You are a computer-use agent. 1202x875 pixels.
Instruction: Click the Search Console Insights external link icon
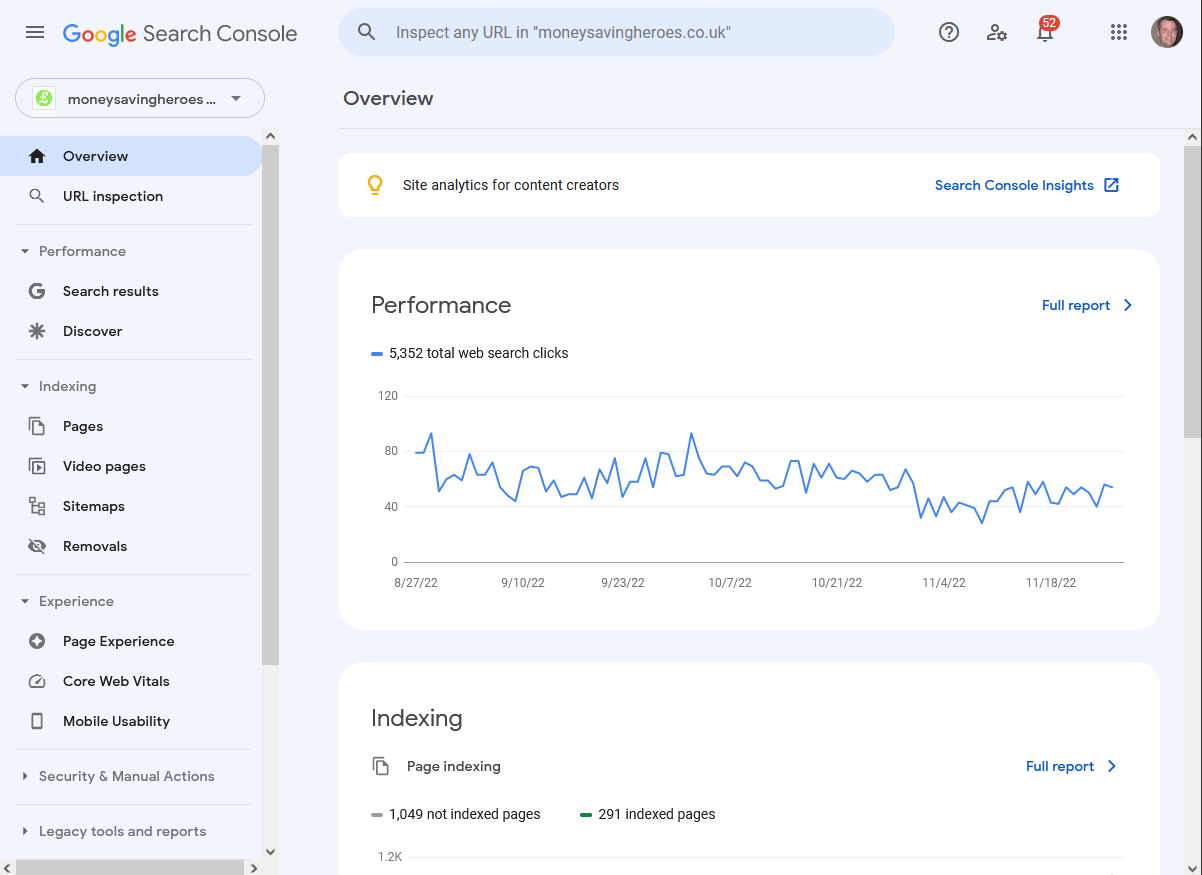click(1111, 185)
